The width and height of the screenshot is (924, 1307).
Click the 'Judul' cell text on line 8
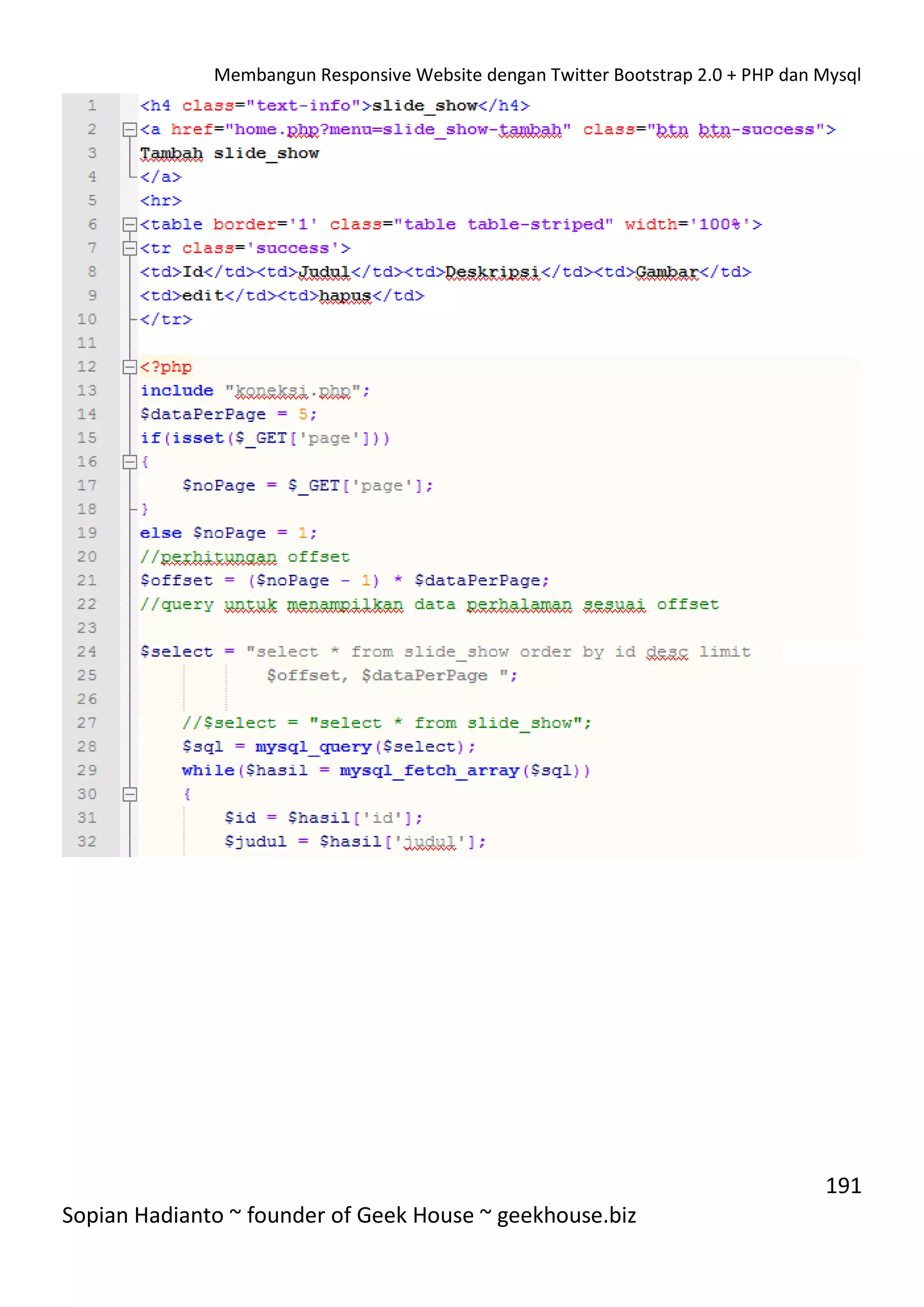pyautogui.click(x=325, y=272)
